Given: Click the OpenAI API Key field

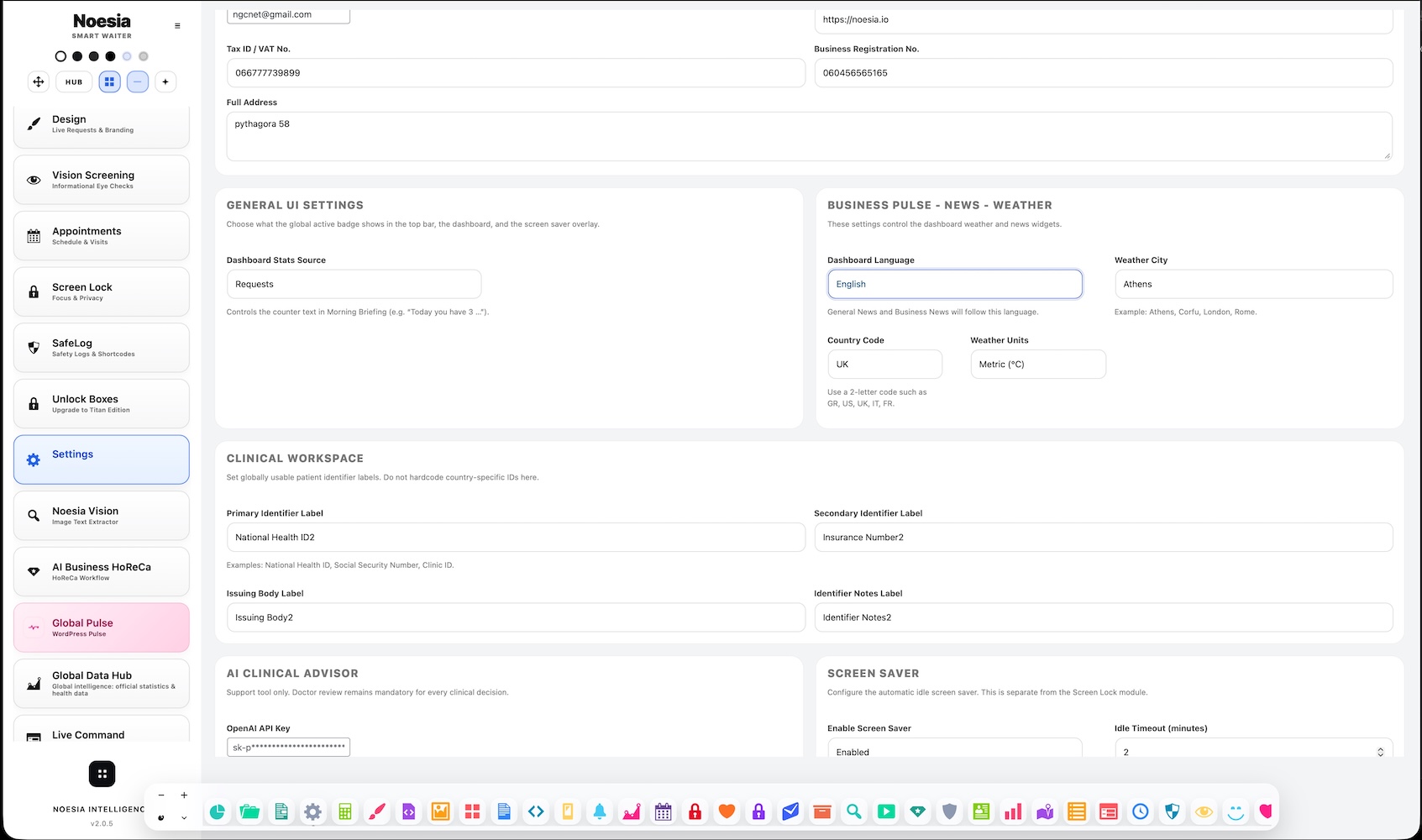Looking at the screenshot, I should [288, 747].
